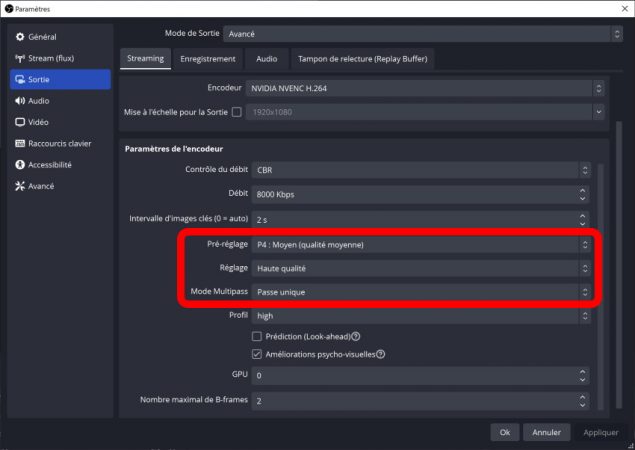
Task: Click the outer vertical settings scrollbar
Action: click(619, 265)
